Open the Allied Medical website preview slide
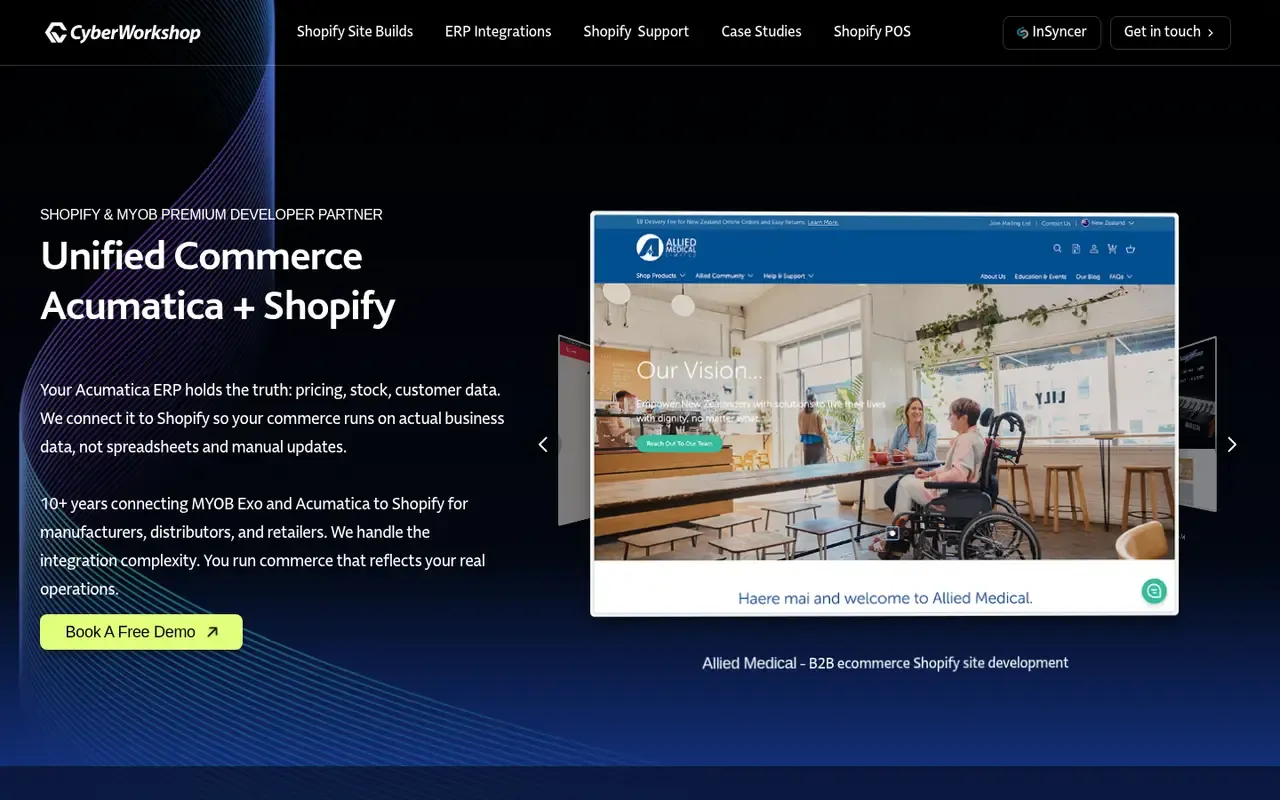This screenshot has height=800, width=1280. (x=884, y=414)
